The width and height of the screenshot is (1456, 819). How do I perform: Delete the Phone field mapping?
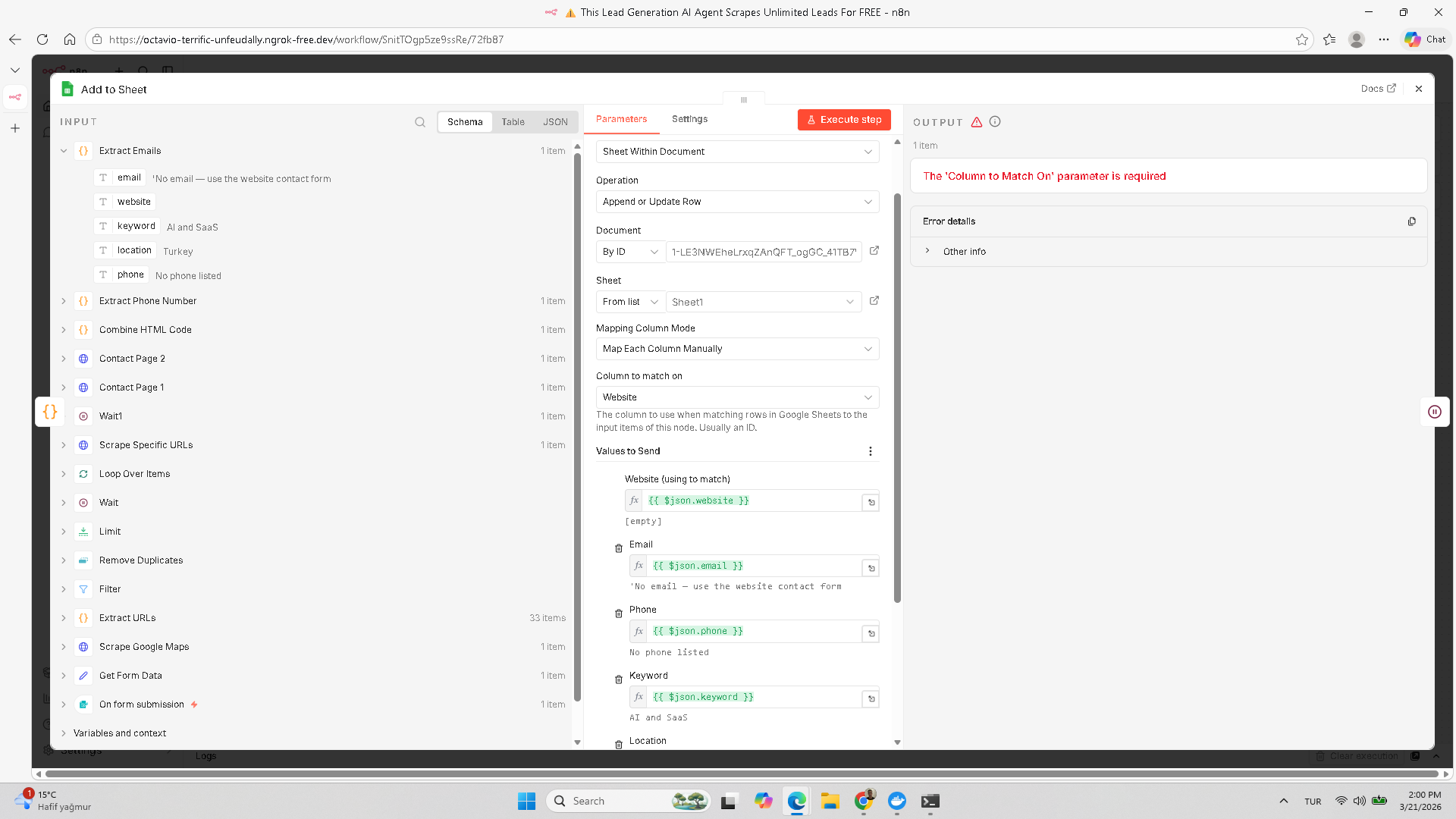click(619, 613)
